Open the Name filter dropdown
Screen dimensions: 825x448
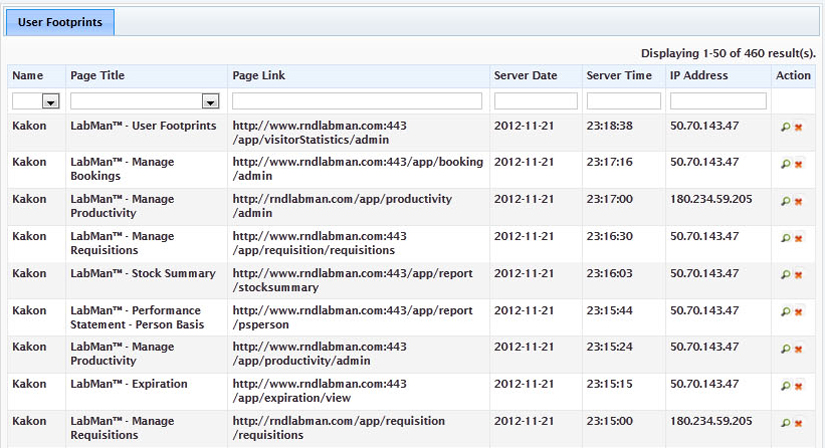tap(50, 101)
